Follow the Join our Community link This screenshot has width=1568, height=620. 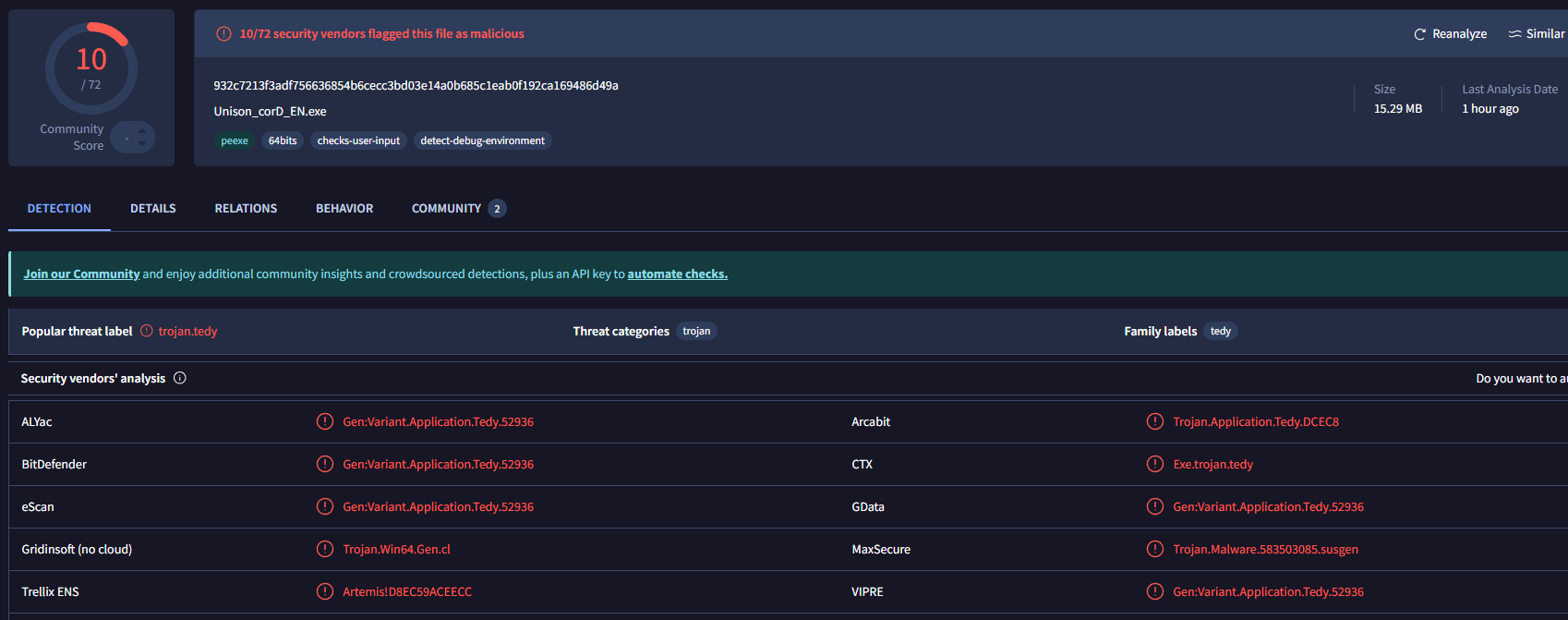coord(81,274)
